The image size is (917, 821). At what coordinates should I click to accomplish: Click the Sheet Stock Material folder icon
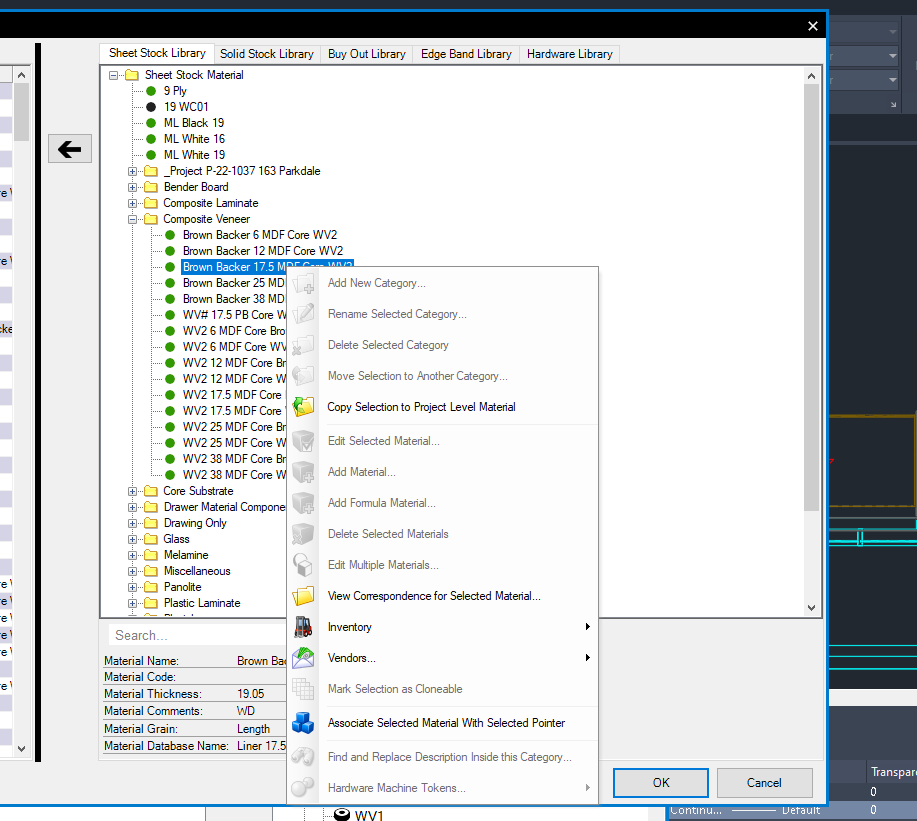point(132,75)
